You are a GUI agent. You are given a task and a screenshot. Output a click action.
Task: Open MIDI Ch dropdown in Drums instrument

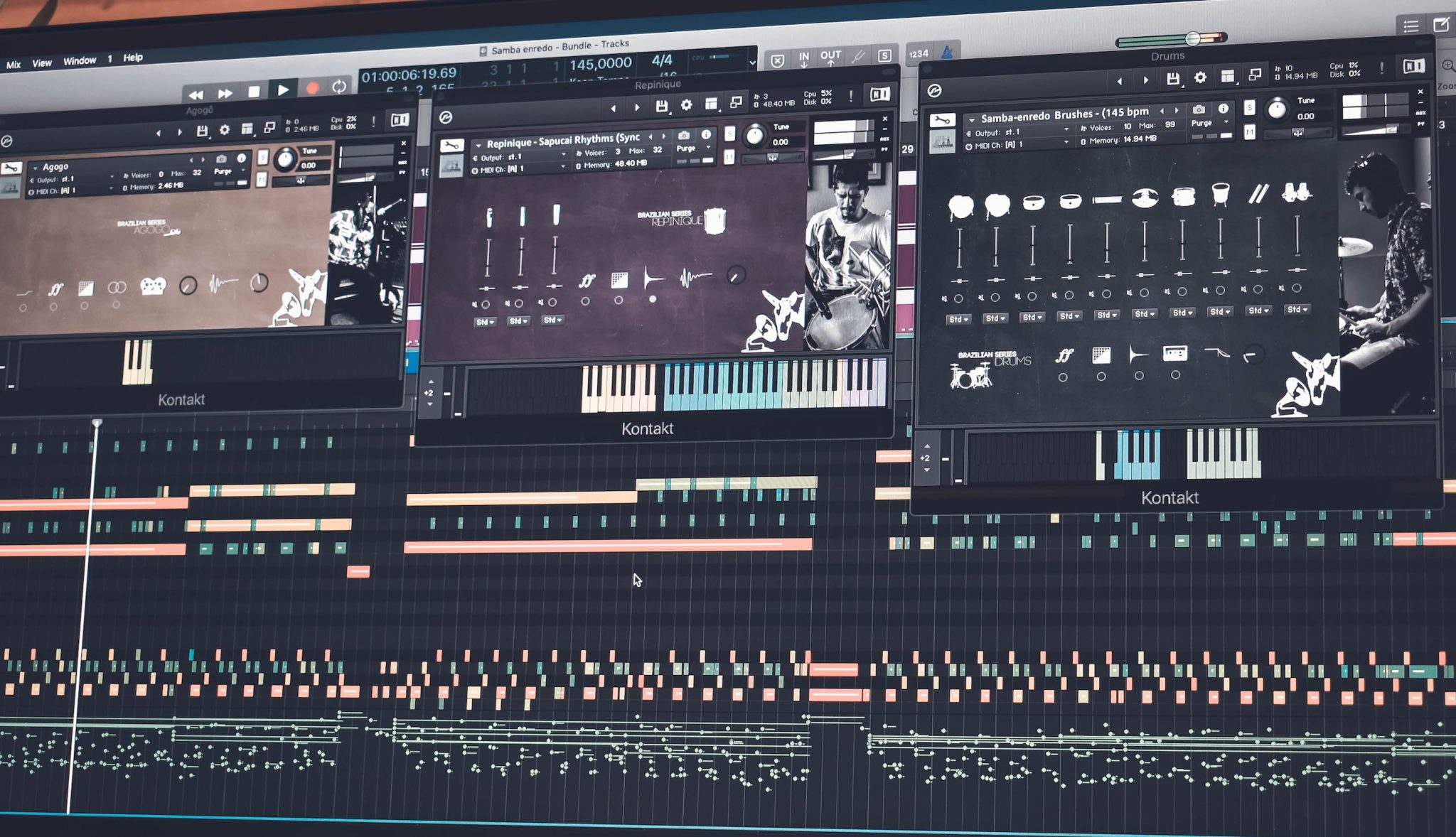(1017, 144)
